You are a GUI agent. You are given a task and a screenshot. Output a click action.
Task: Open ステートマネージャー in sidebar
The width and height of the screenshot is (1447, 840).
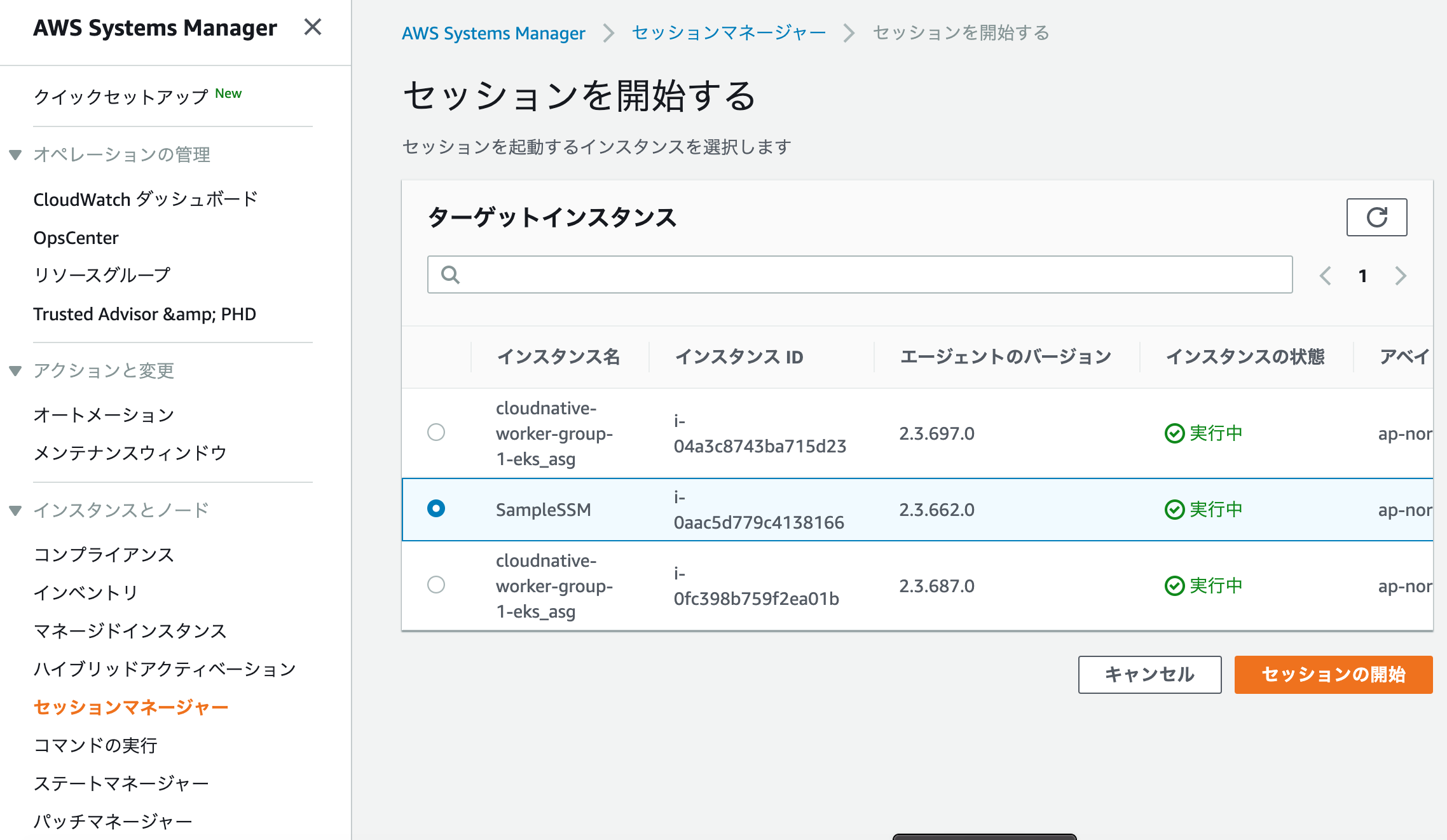121,783
